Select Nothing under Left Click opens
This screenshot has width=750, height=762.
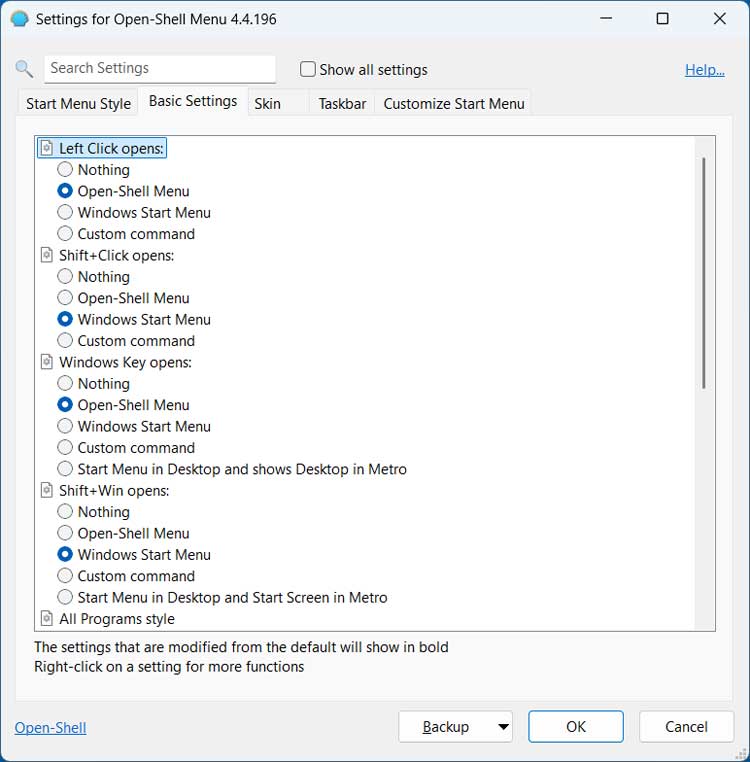[x=65, y=169]
